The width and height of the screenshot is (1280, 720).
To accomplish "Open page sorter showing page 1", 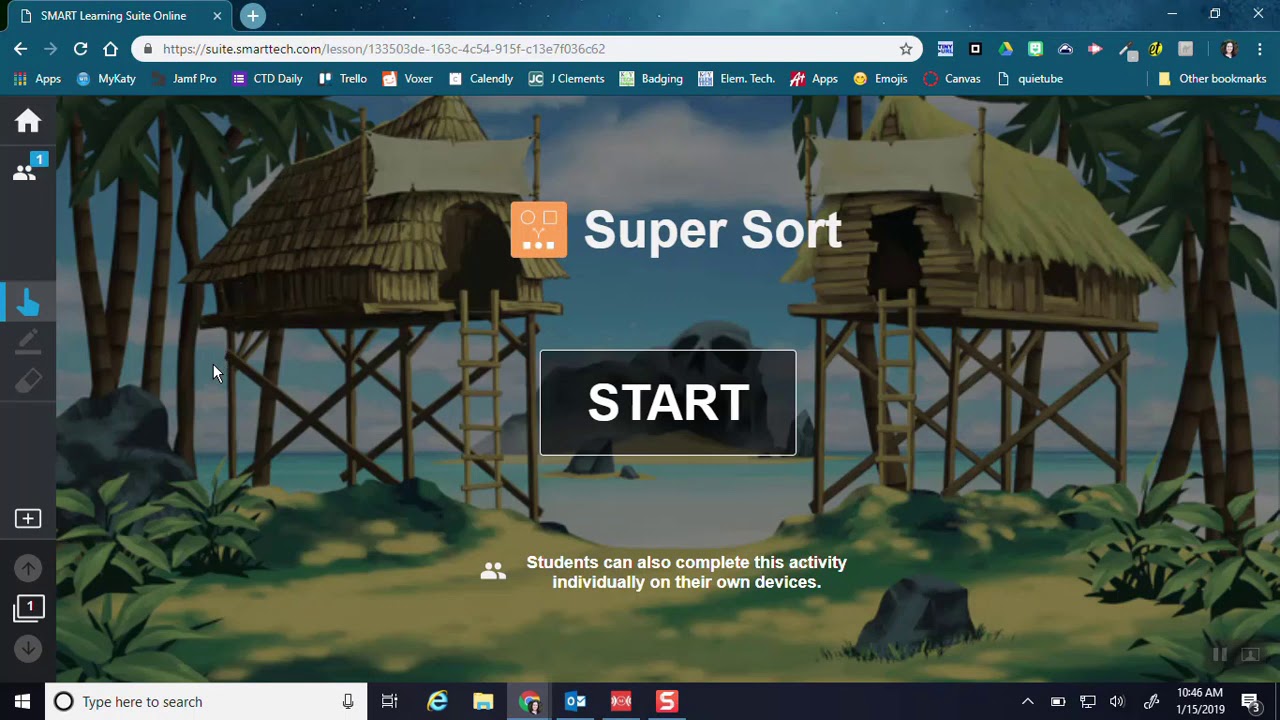I will (x=28, y=608).
